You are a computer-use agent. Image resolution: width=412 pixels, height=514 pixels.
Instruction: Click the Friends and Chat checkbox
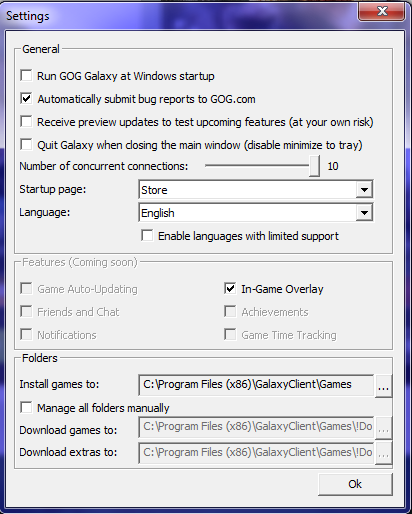point(26,311)
